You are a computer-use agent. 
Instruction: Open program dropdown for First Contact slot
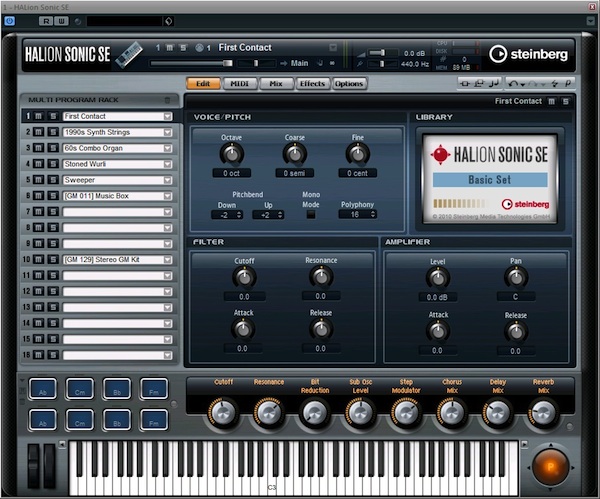[x=168, y=116]
